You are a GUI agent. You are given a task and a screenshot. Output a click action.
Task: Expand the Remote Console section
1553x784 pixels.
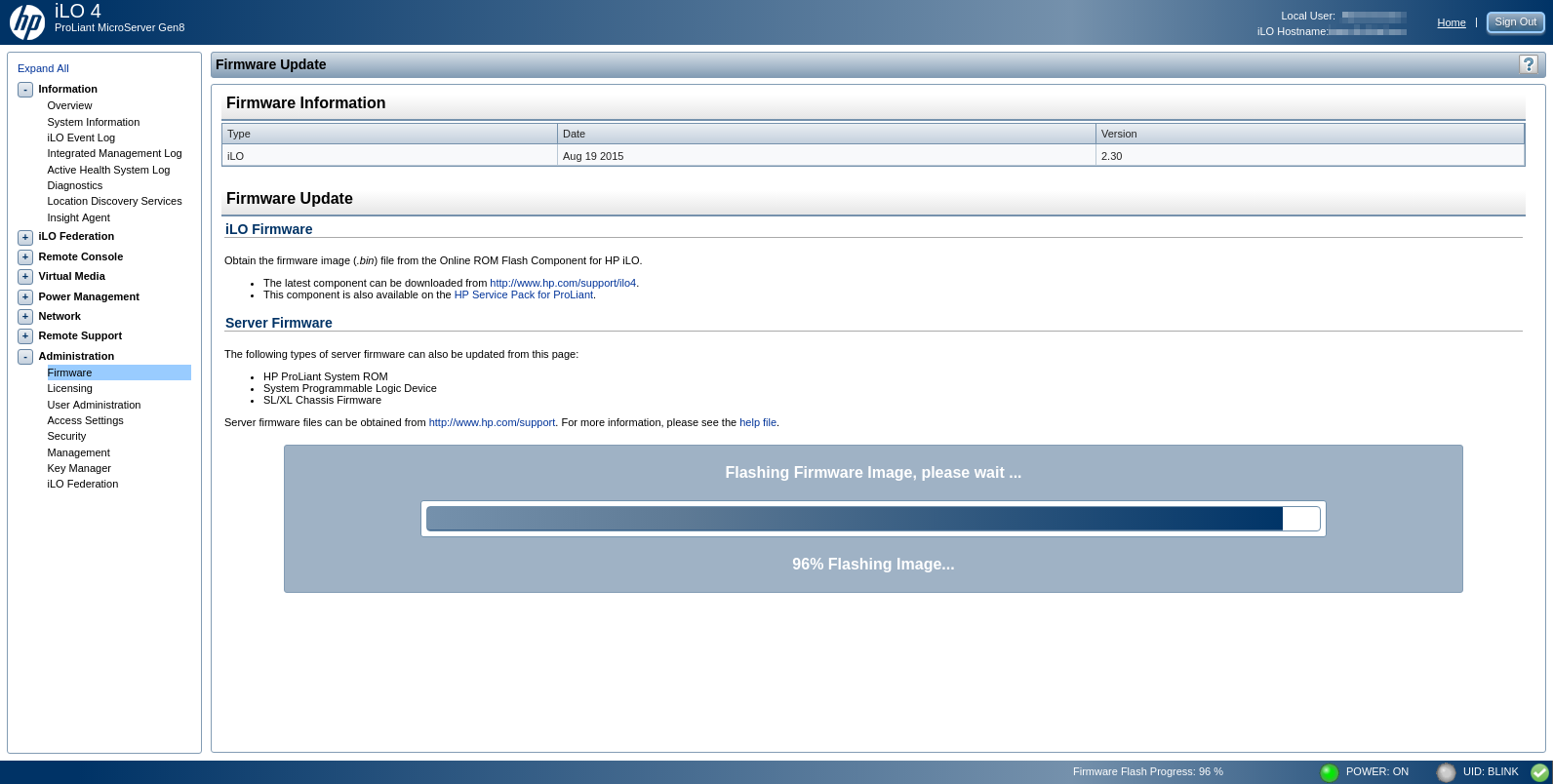click(x=25, y=257)
